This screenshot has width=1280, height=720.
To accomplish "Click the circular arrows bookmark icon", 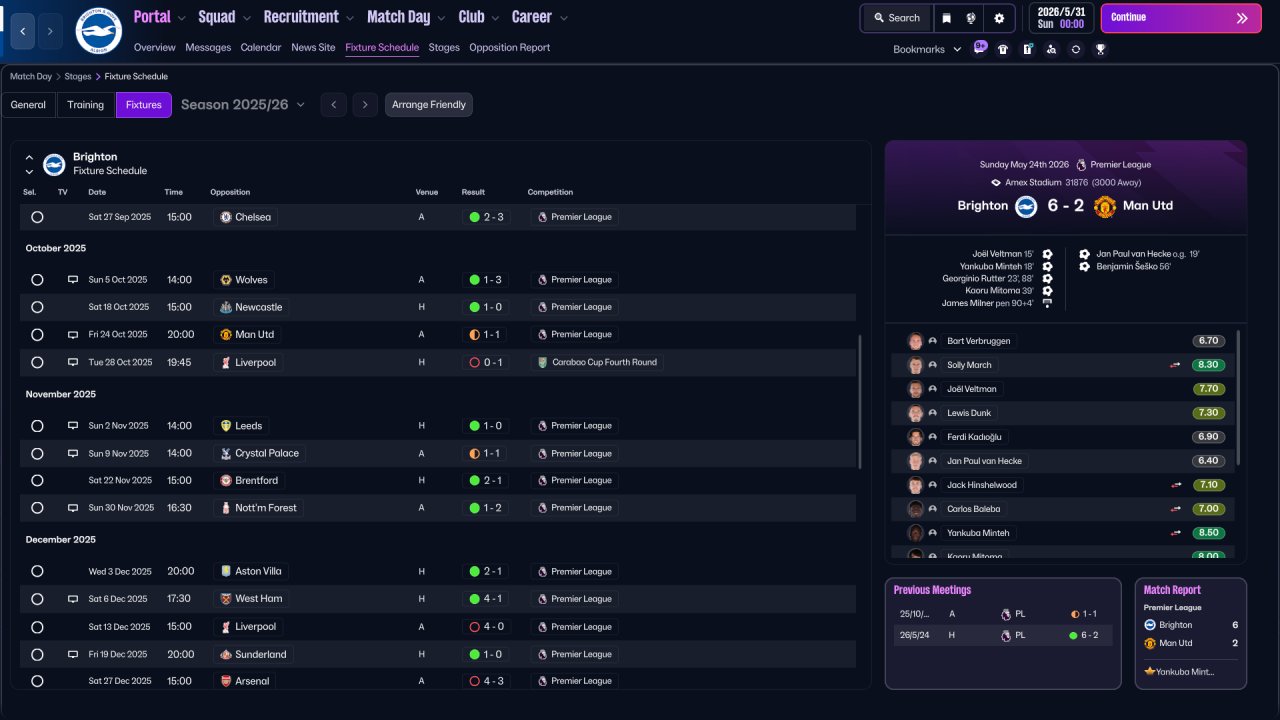I will (1076, 49).
